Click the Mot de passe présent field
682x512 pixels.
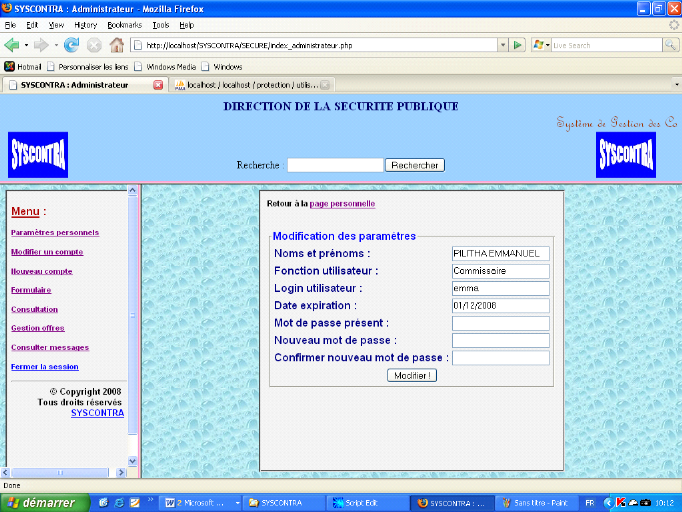click(500, 323)
